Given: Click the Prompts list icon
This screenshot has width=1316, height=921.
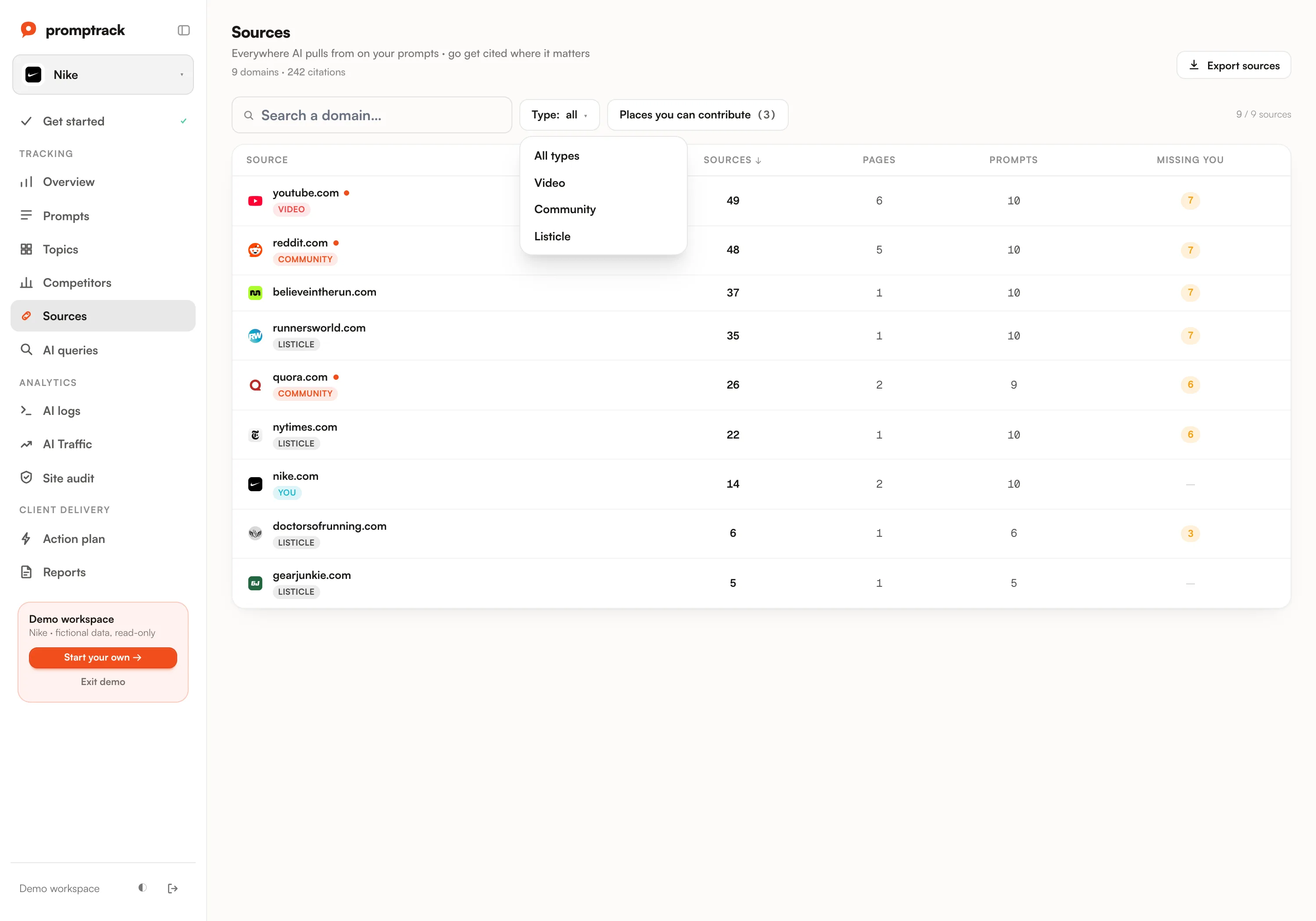Looking at the screenshot, I should pyautogui.click(x=26, y=215).
